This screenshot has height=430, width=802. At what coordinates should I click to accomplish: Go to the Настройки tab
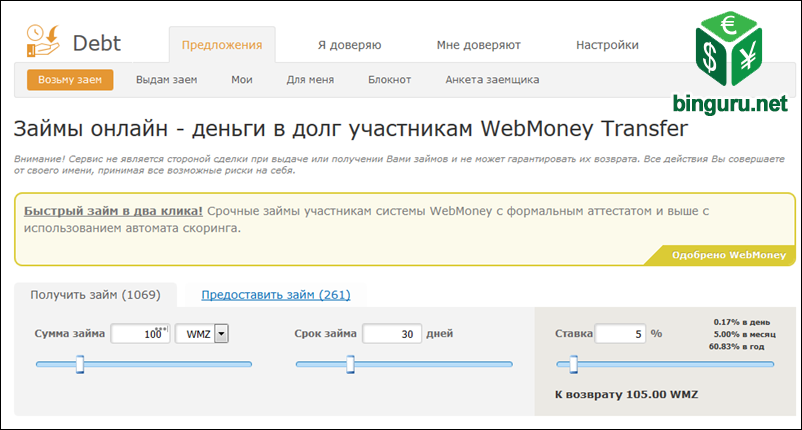(607, 45)
